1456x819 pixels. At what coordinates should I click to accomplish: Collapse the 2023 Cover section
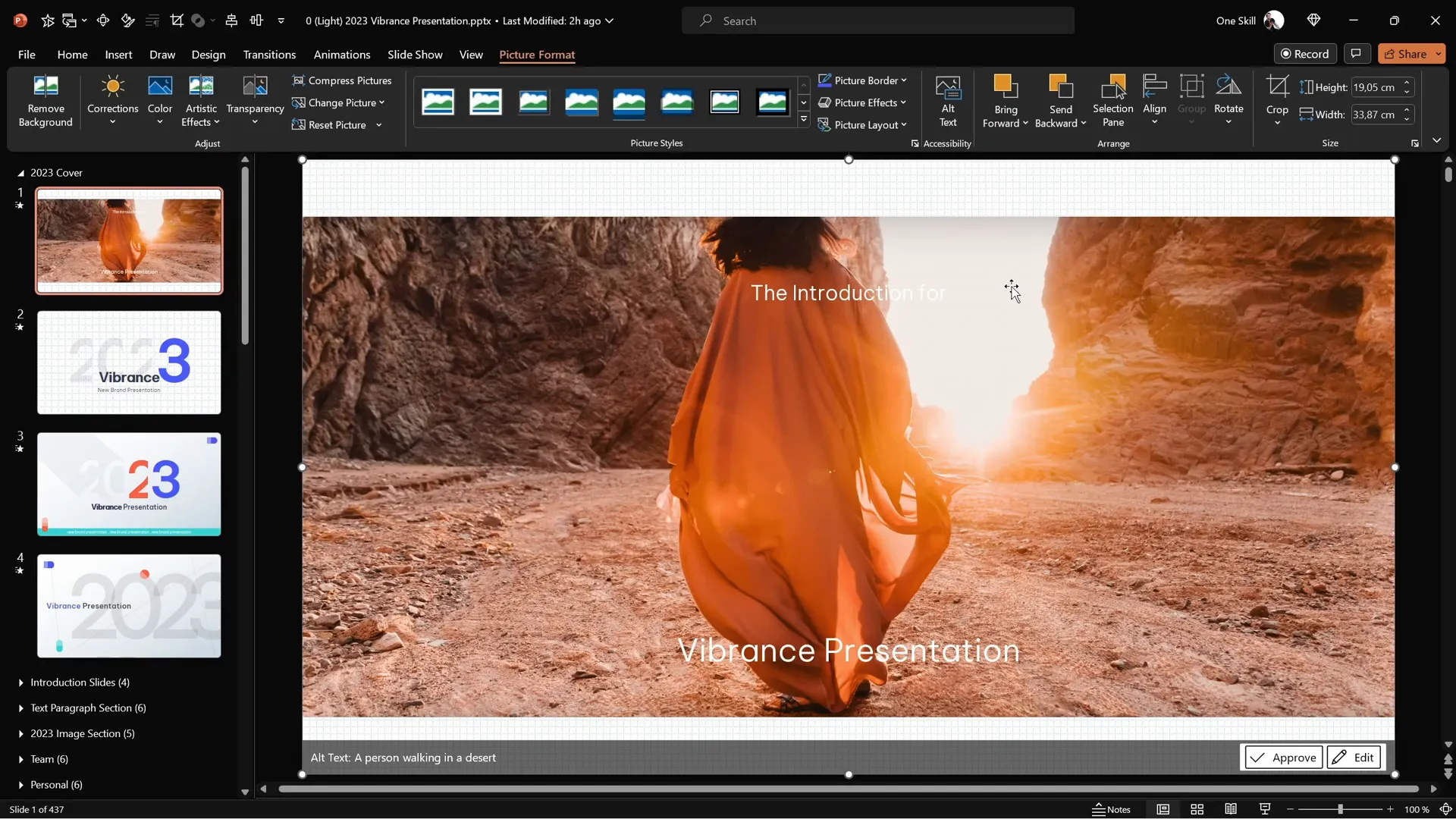point(20,173)
